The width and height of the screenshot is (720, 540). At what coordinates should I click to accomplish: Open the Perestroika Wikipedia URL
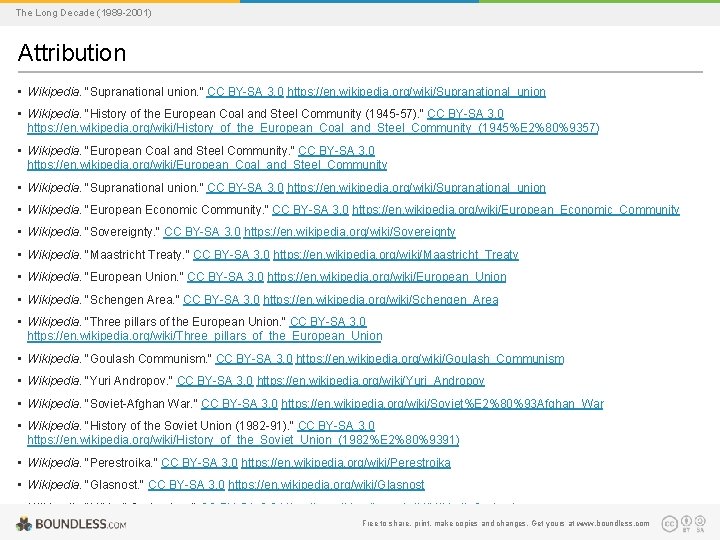click(346, 462)
